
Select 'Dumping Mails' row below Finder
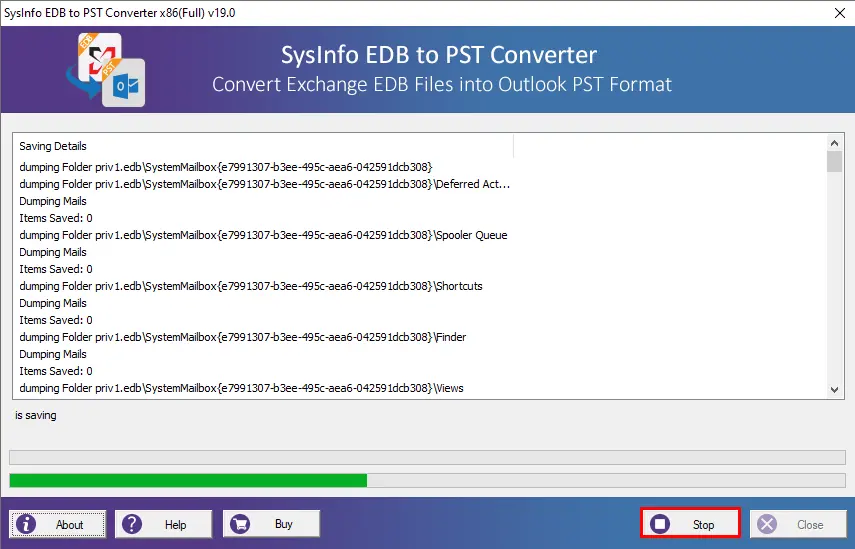point(53,354)
